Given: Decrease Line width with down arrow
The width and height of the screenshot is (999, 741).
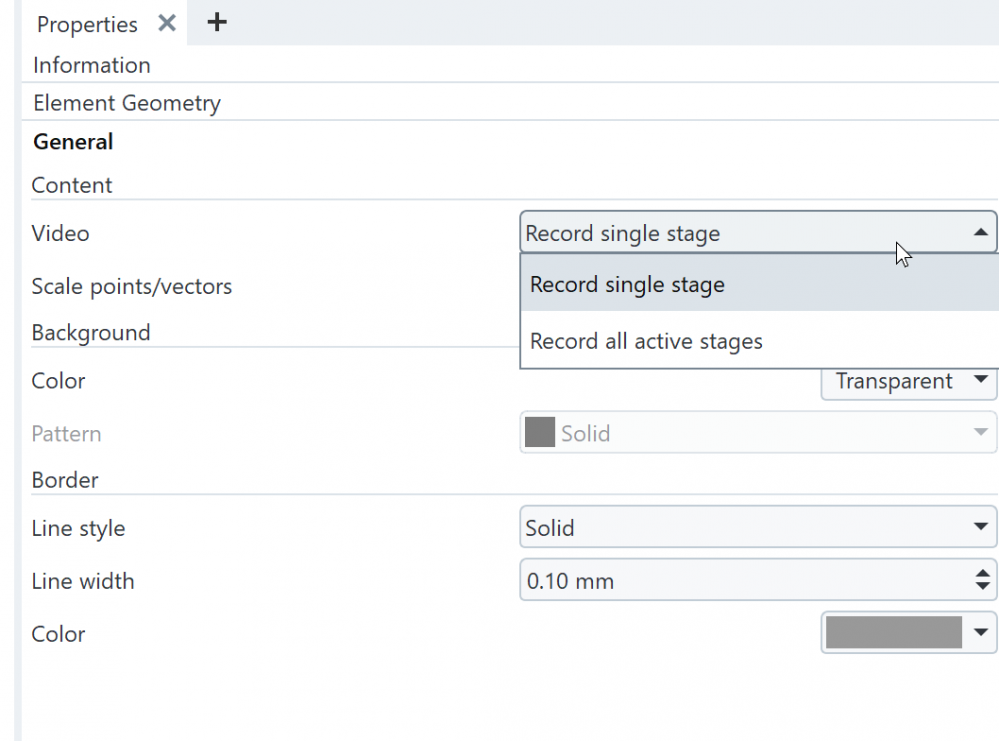Looking at the screenshot, I should point(983,588).
